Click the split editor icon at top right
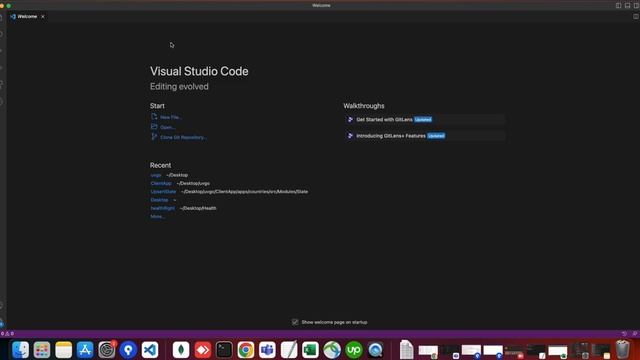The image size is (640, 360). click(x=636, y=16)
